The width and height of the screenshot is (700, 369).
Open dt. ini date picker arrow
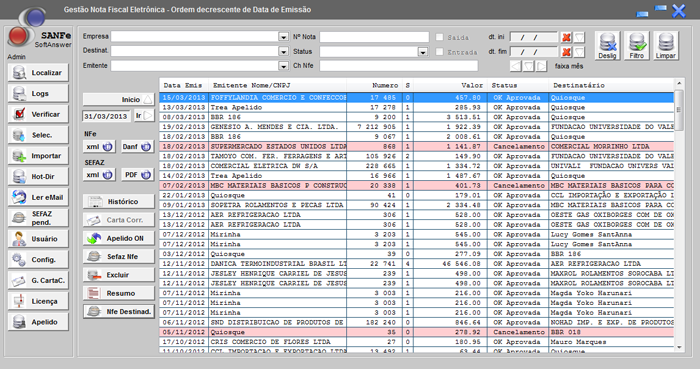[579, 37]
